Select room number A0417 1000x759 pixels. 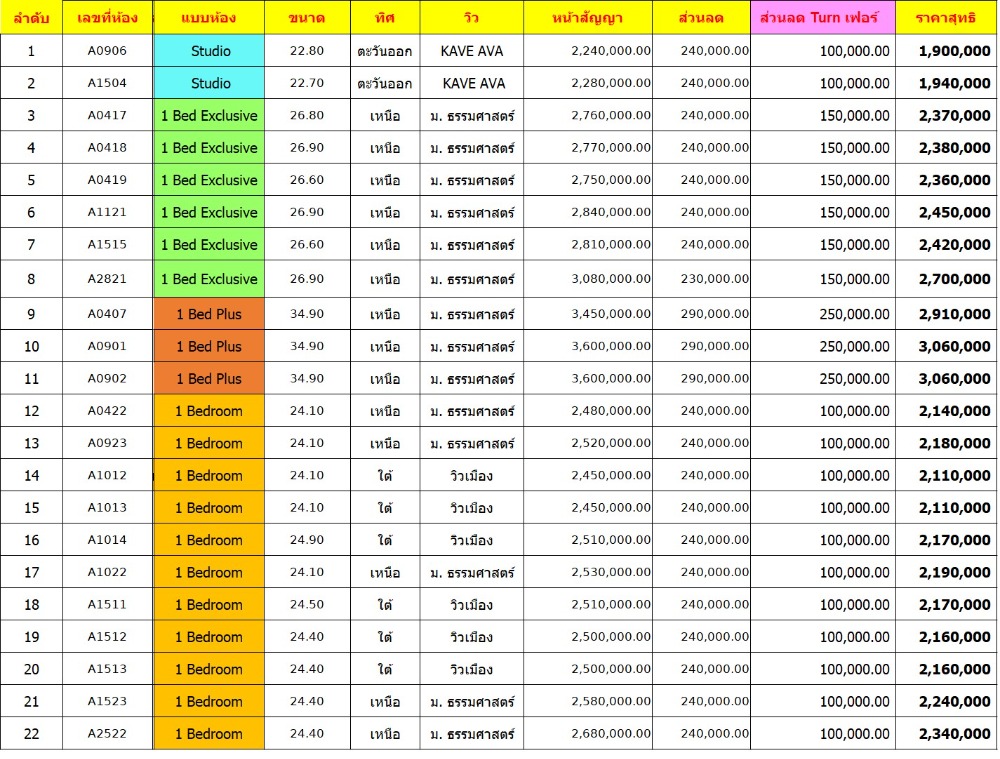(x=107, y=115)
